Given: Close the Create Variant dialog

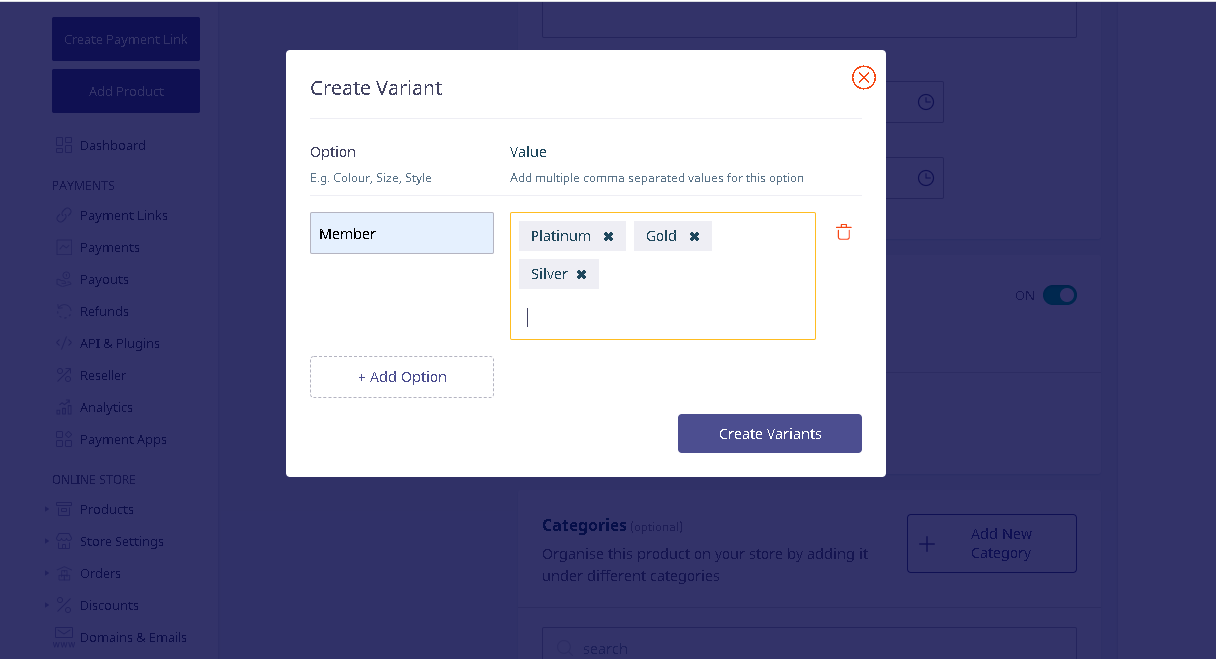Looking at the screenshot, I should (864, 78).
